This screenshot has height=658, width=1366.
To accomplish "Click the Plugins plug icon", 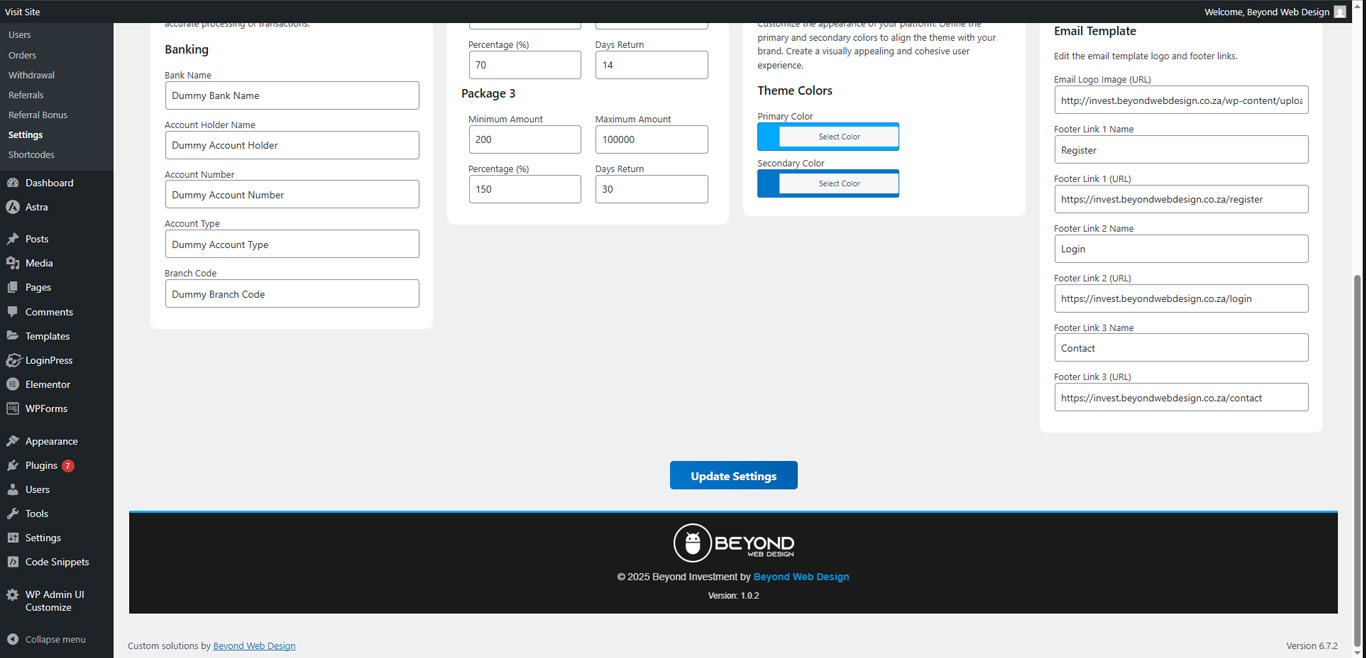I will (x=12, y=466).
